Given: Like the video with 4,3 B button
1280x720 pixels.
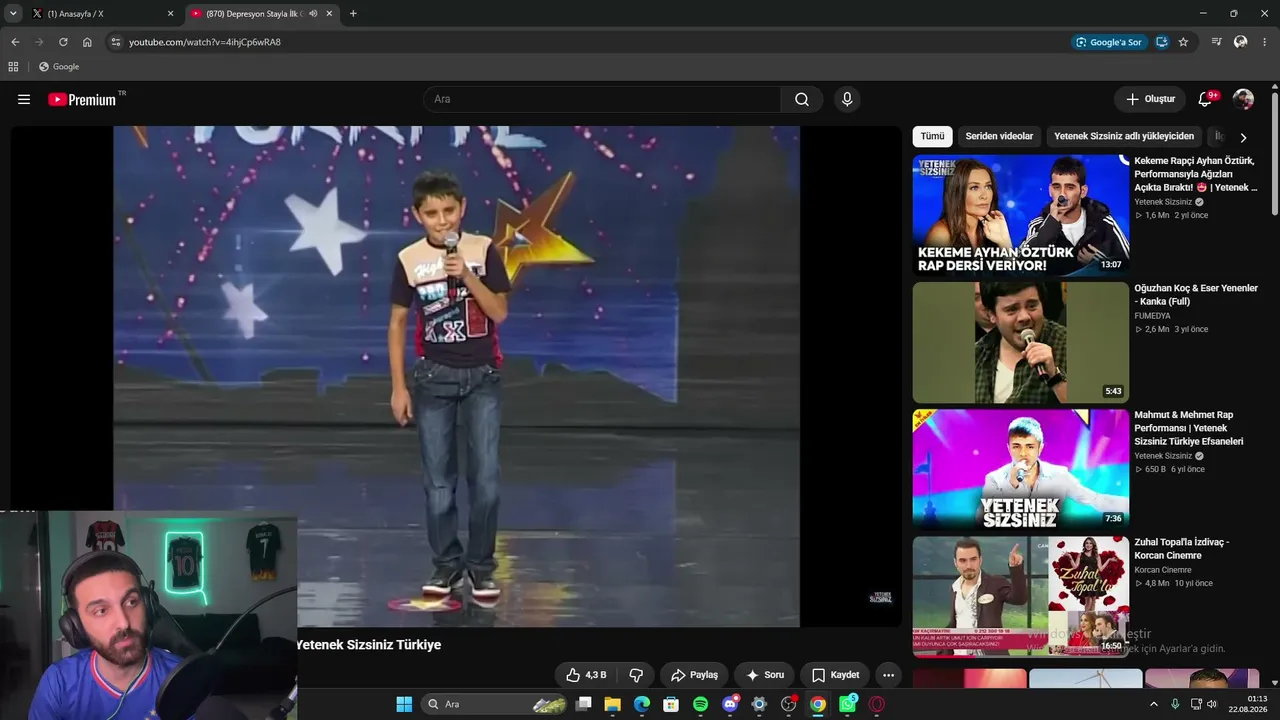Looking at the screenshot, I should tap(586, 675).
